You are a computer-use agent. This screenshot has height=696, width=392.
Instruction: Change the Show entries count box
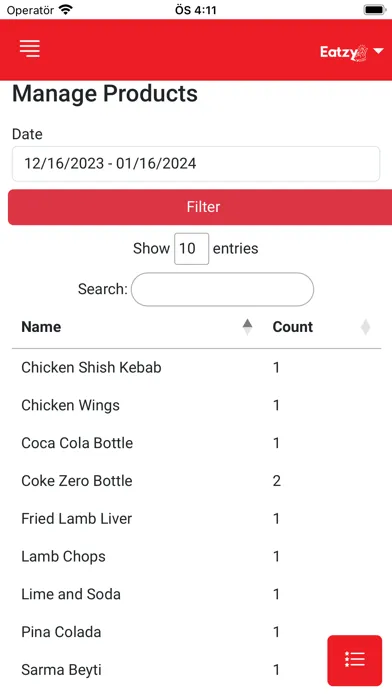pyautogui.click(x=191, y=249)
